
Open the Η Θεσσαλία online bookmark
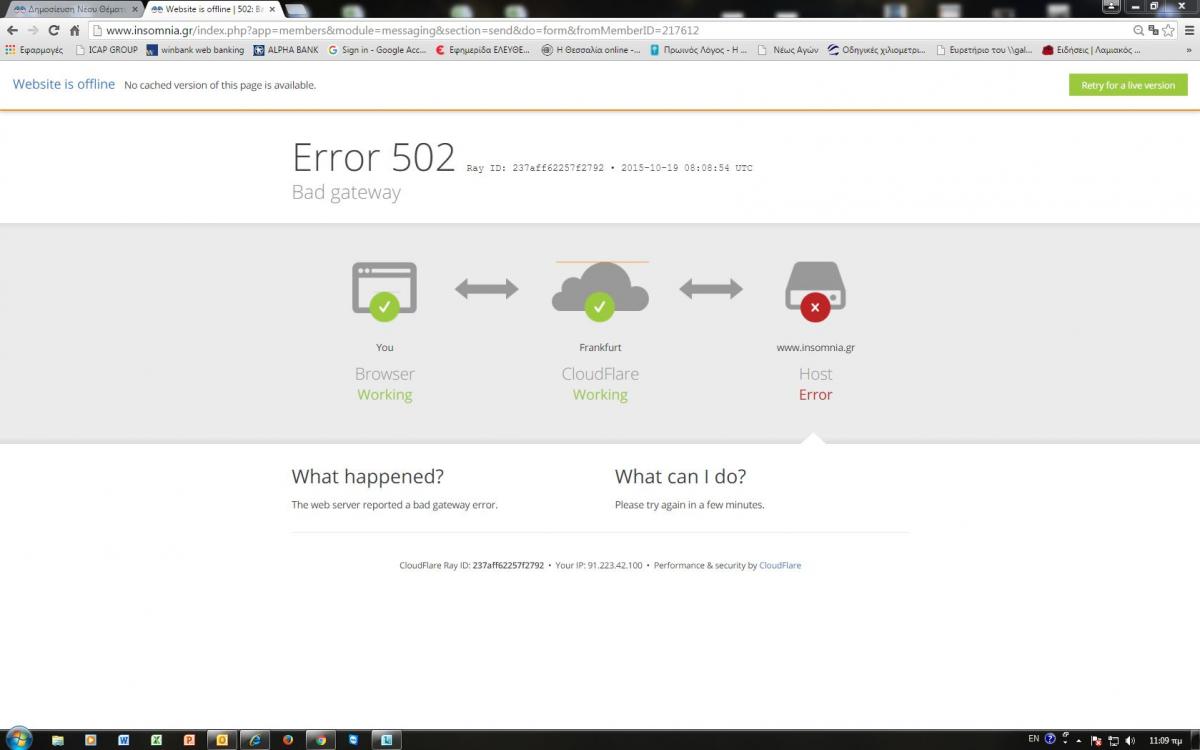(x=591, y=49)
